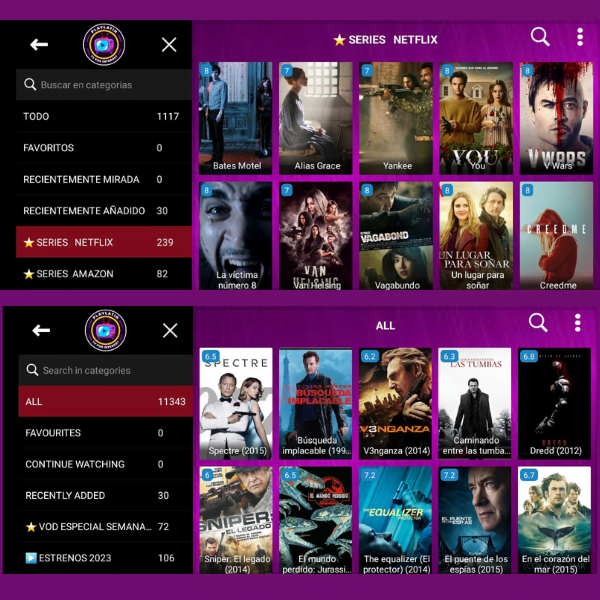Open Yankee series poster
The height and width of the screenshot is (600, 600).
click(x=396, y=118)
